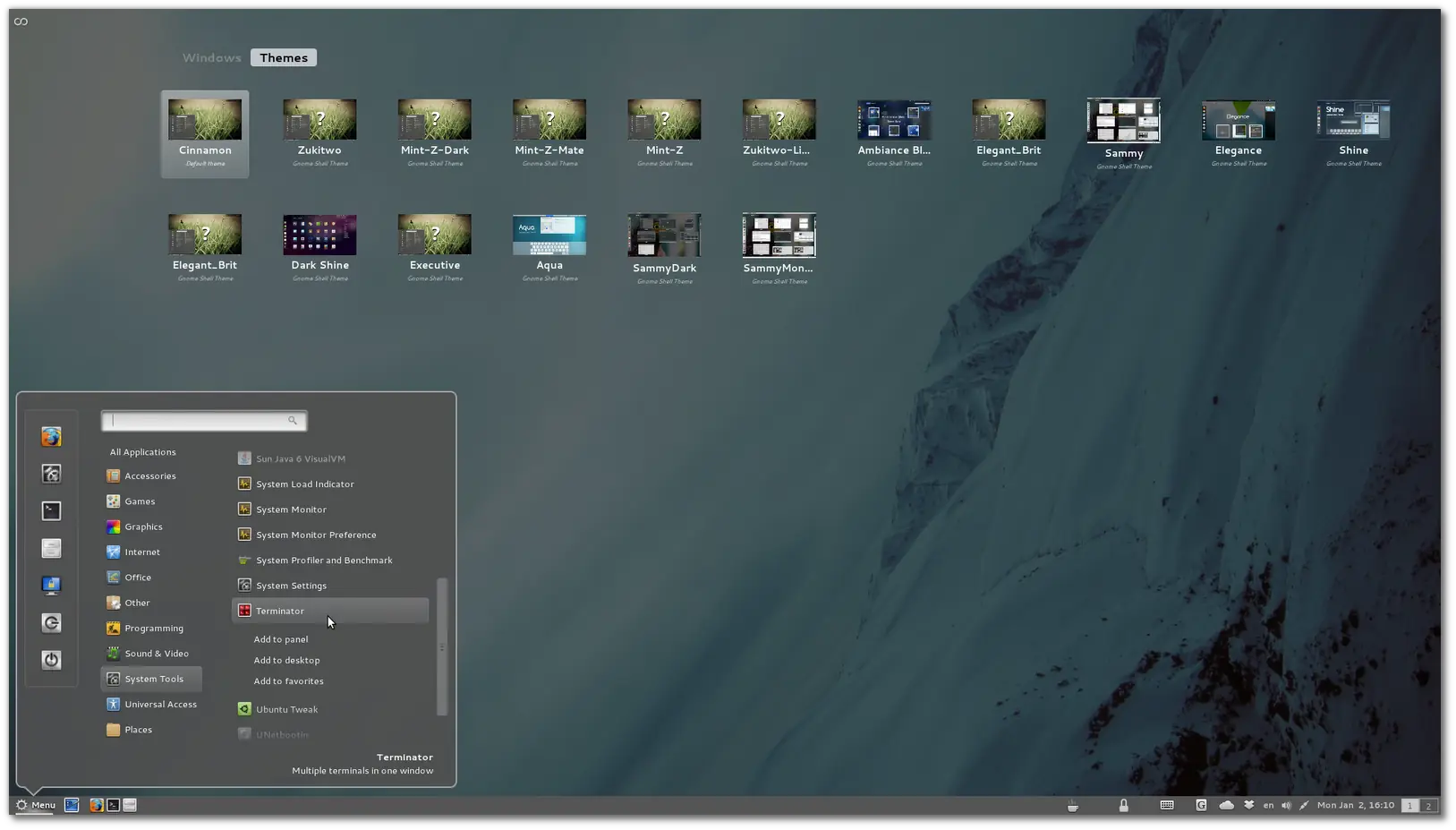Screen dimensions: 1456x830
Task: Switch to workspace 2 in the panel
Action: (1428, 806)
